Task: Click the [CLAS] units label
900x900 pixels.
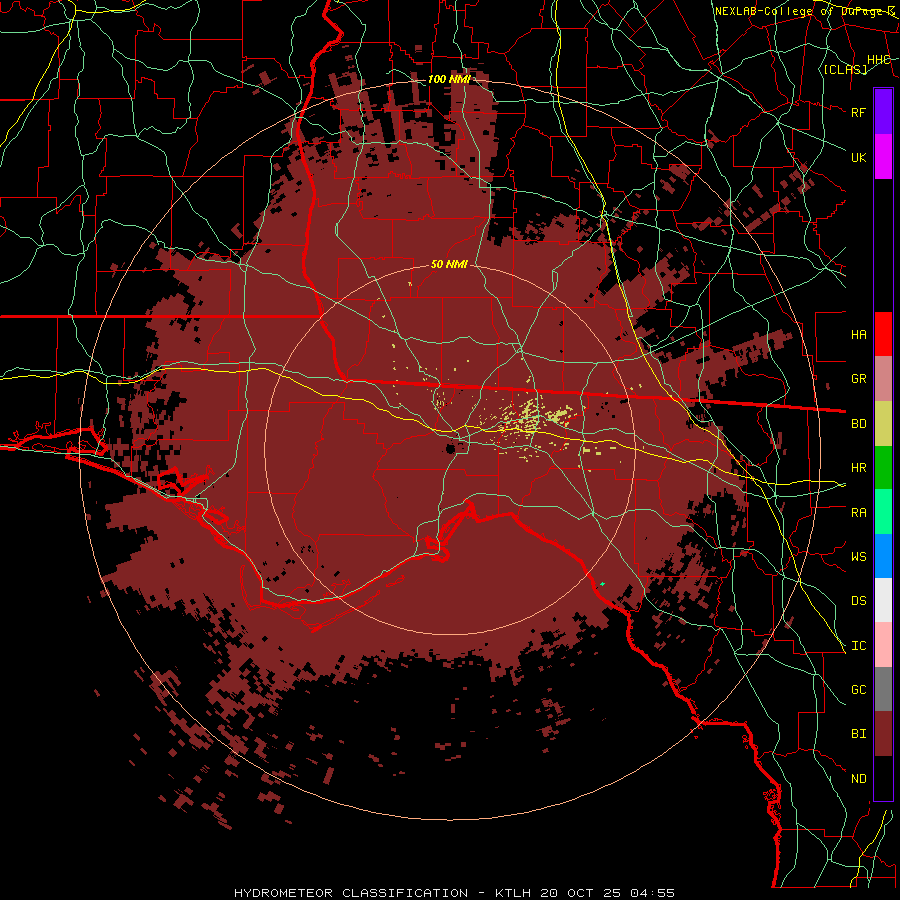Action: [x=845, y=70]
